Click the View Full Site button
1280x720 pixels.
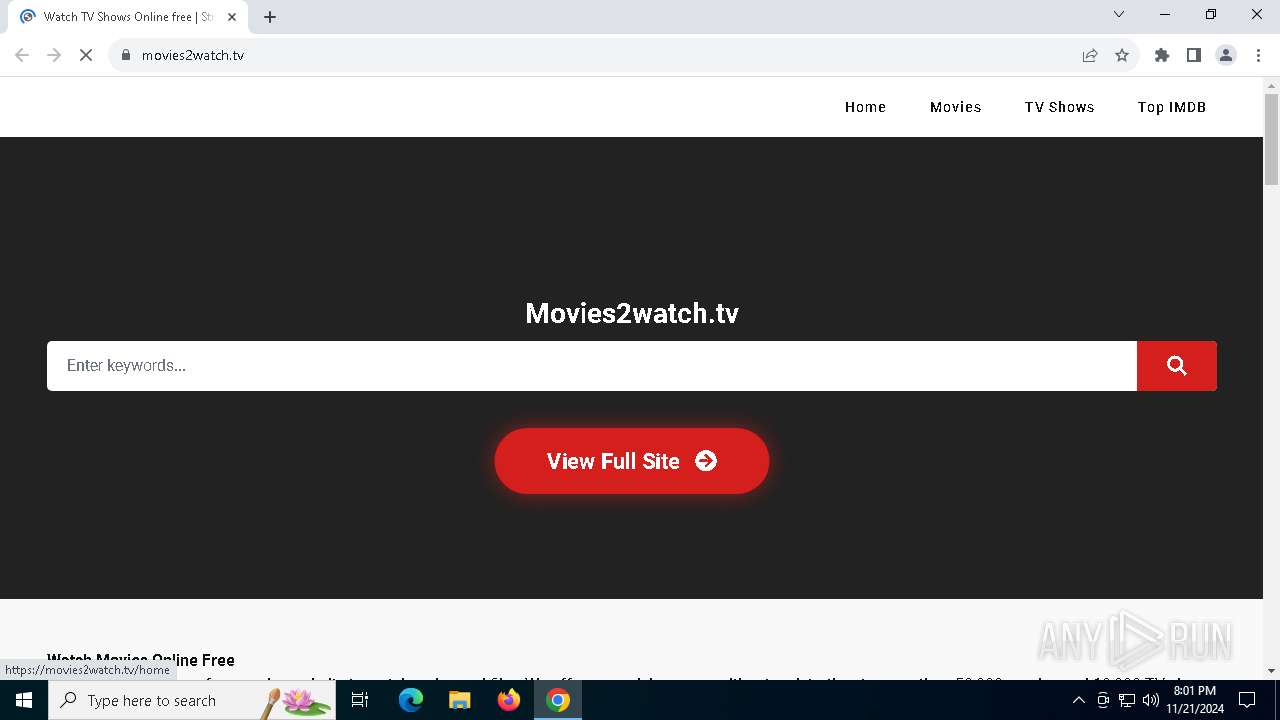point(632,461)
